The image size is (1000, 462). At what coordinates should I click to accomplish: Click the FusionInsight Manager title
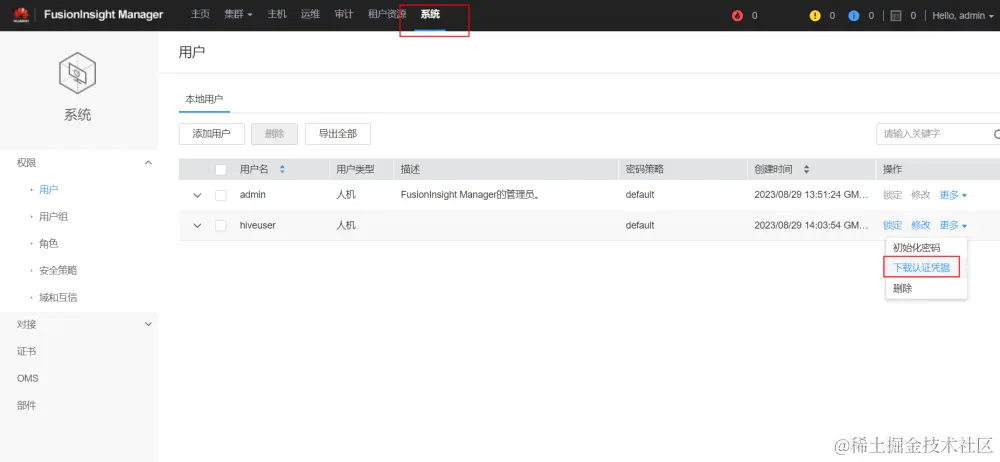pyautogui.click(x=103, y=15)
